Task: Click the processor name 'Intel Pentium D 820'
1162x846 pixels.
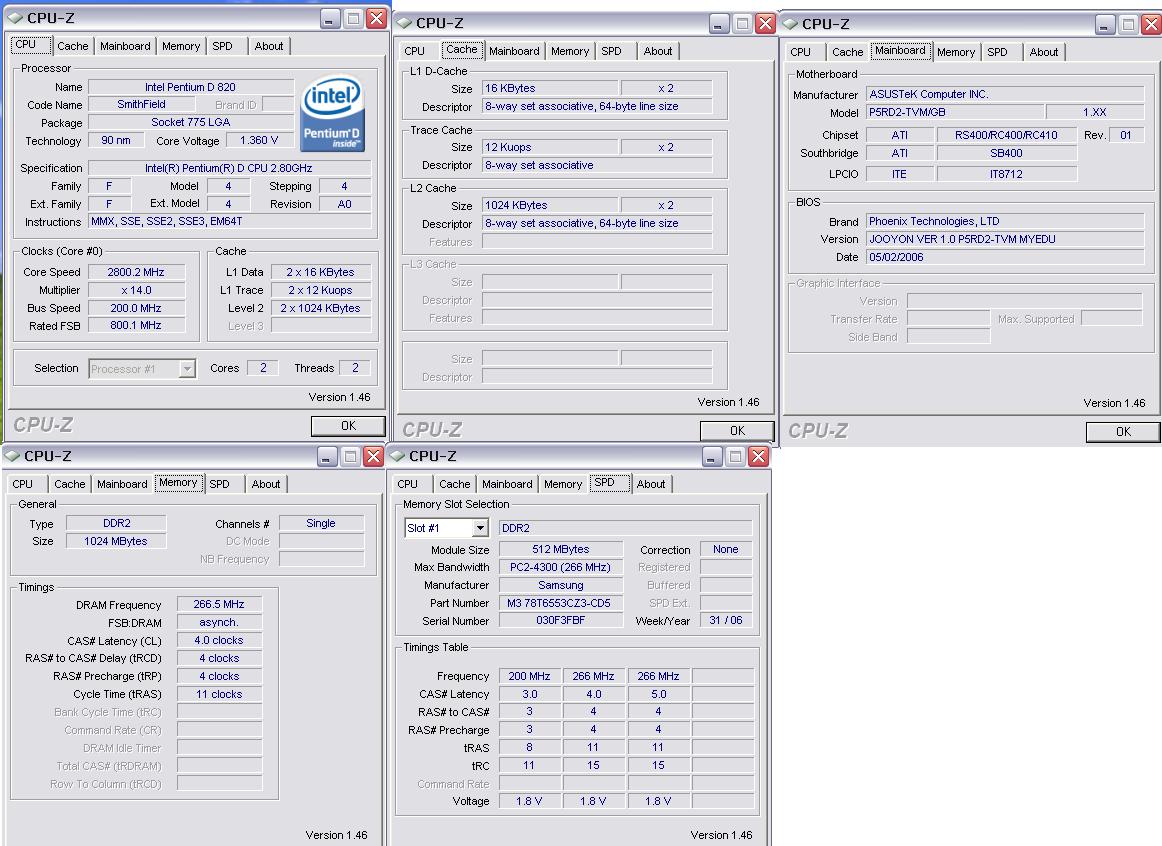Action: tap(190, 87)
